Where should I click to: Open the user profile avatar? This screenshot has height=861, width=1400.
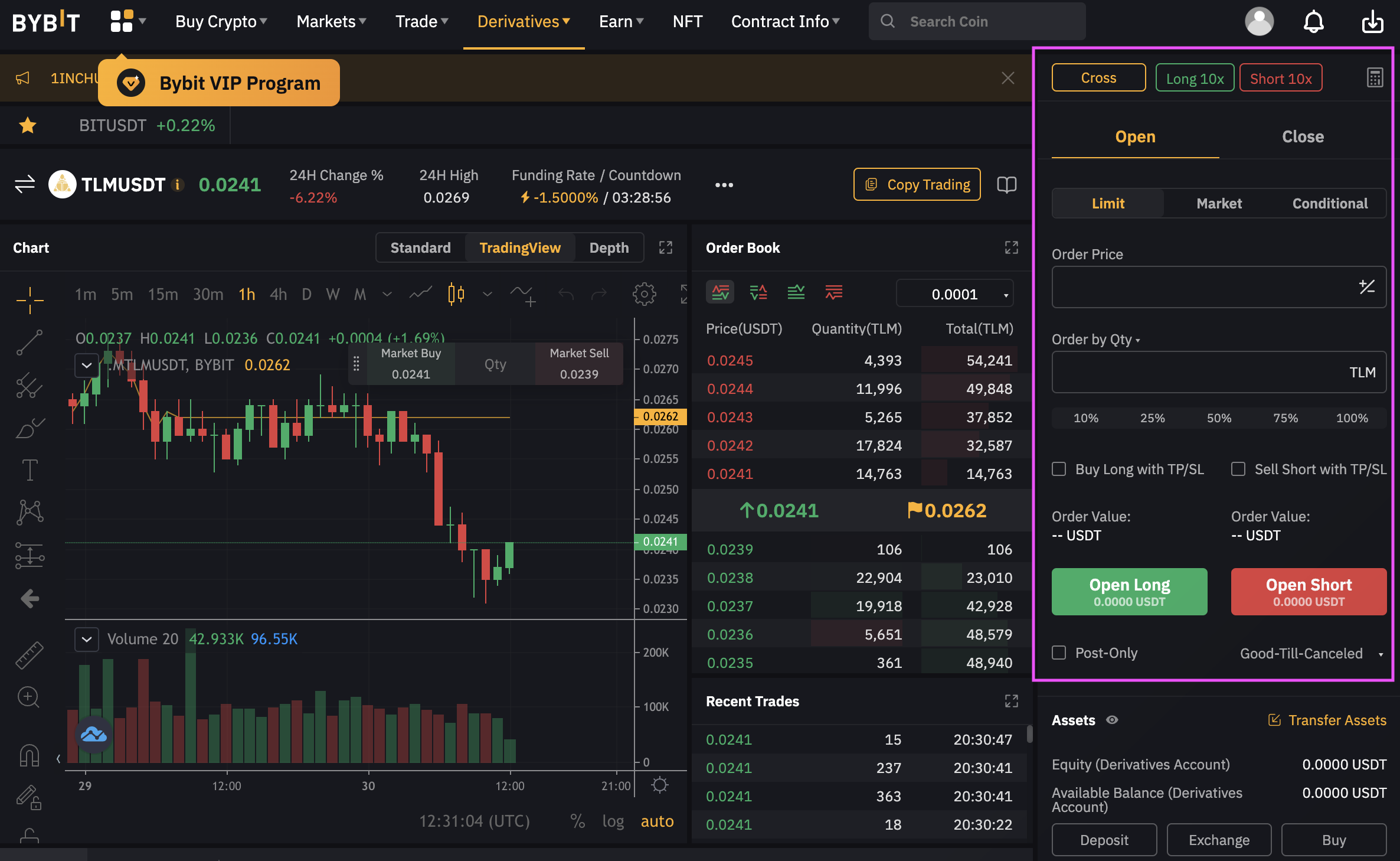point(1259,22)
